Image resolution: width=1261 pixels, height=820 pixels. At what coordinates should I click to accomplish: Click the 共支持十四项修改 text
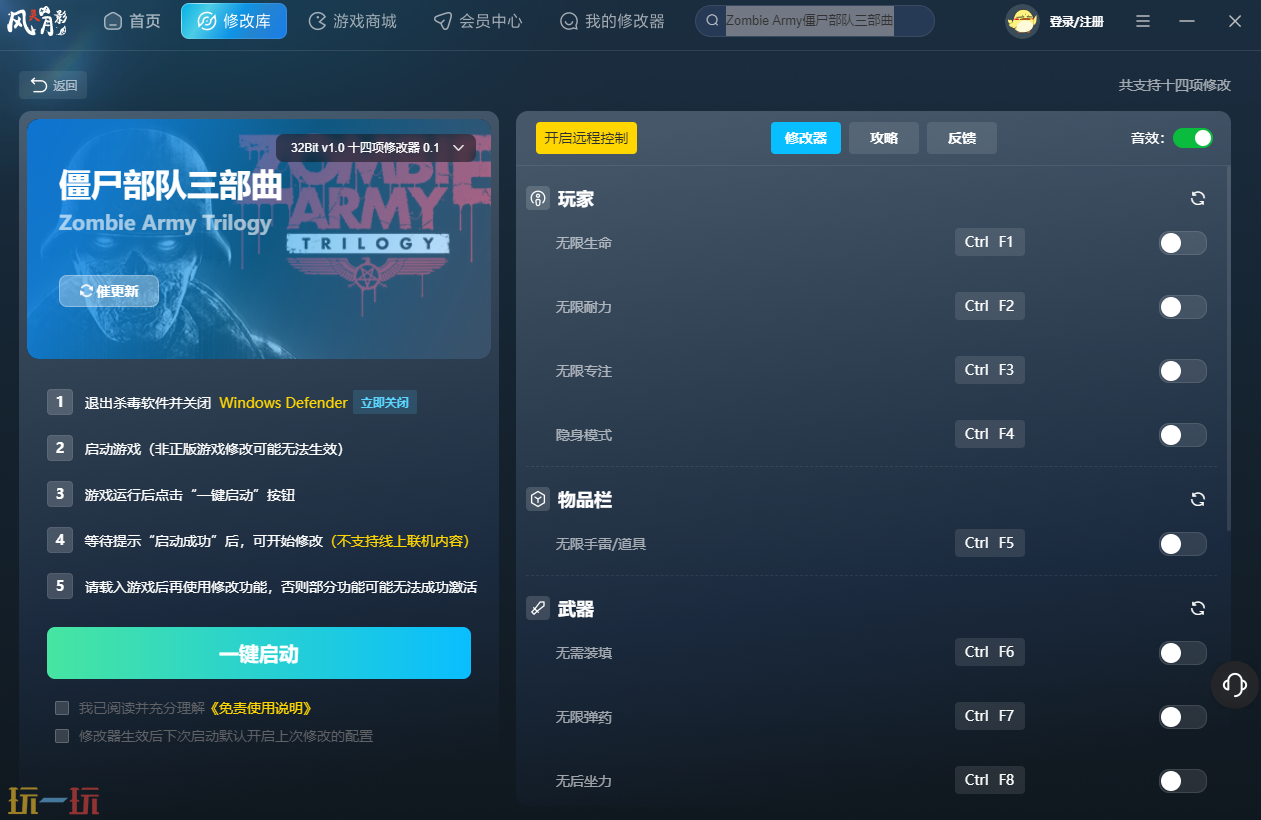click(1174, 85)
